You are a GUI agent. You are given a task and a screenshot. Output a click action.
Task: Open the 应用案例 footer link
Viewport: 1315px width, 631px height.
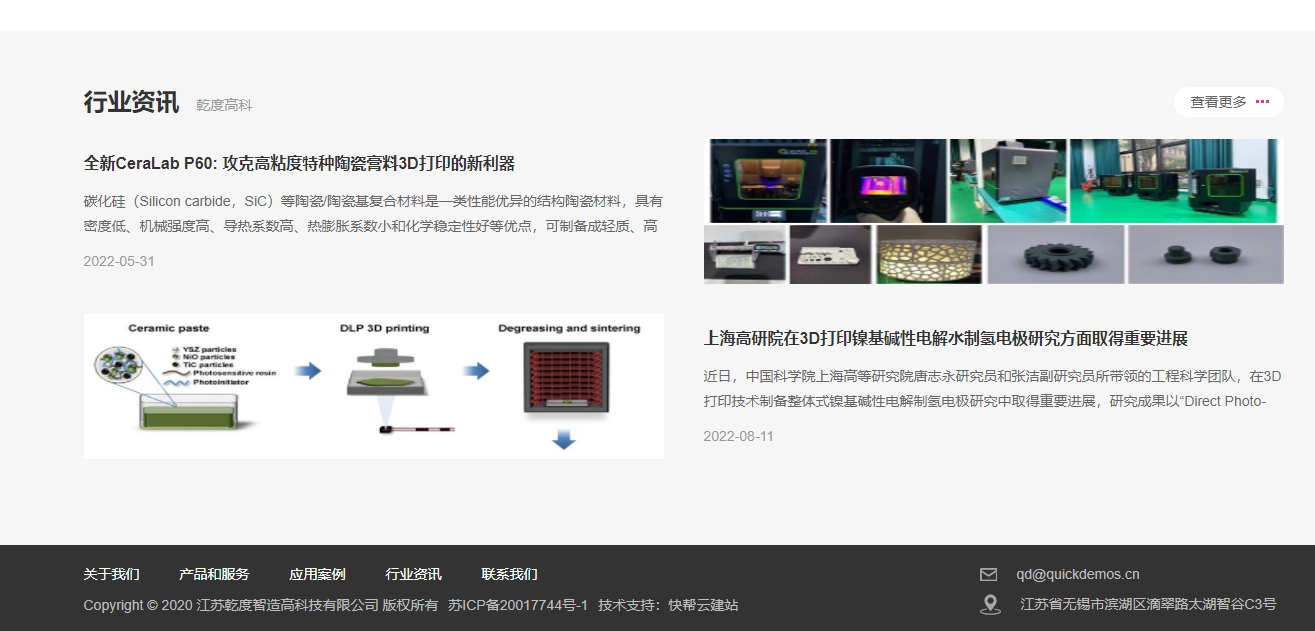click(x=317, y=574)
